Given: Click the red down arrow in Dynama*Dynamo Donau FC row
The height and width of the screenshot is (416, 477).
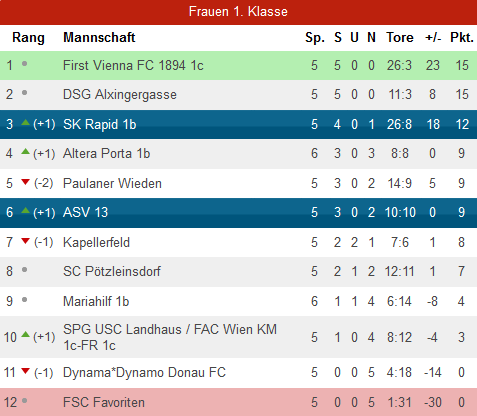Looking at the screenshot, I should [x=25, y=371].
